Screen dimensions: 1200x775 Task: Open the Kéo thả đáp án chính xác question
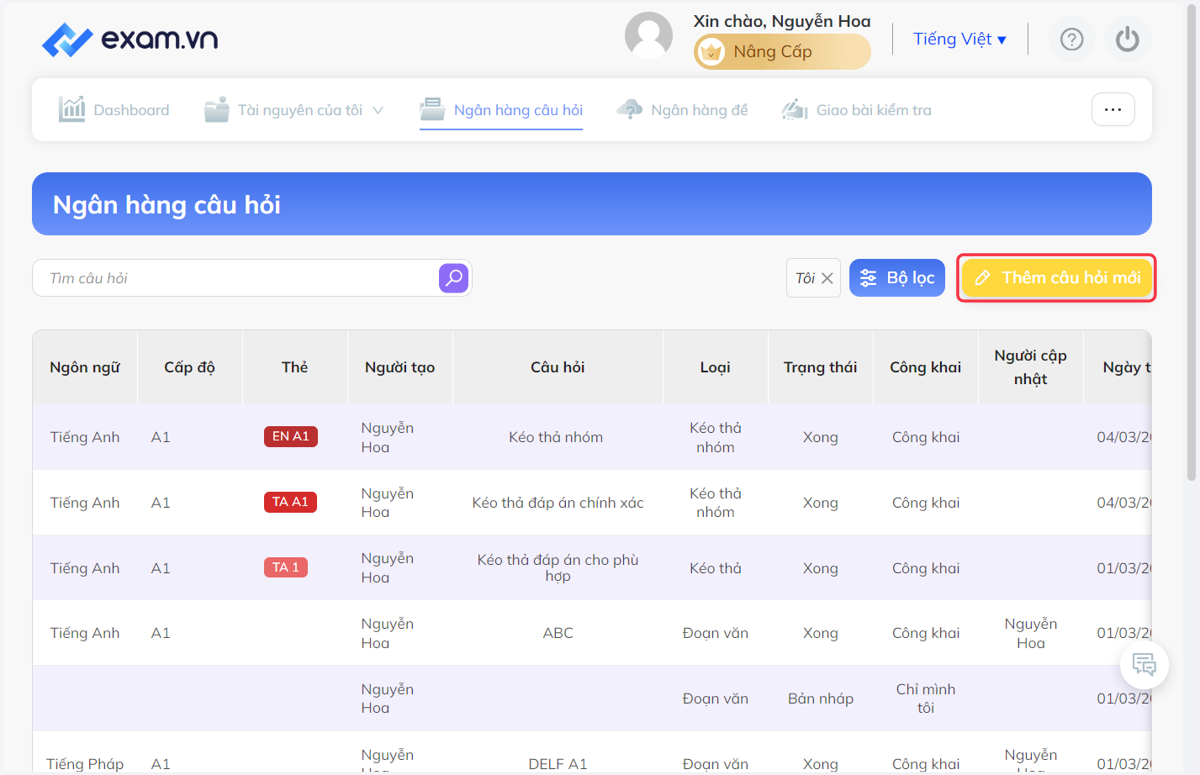(558, 503)
